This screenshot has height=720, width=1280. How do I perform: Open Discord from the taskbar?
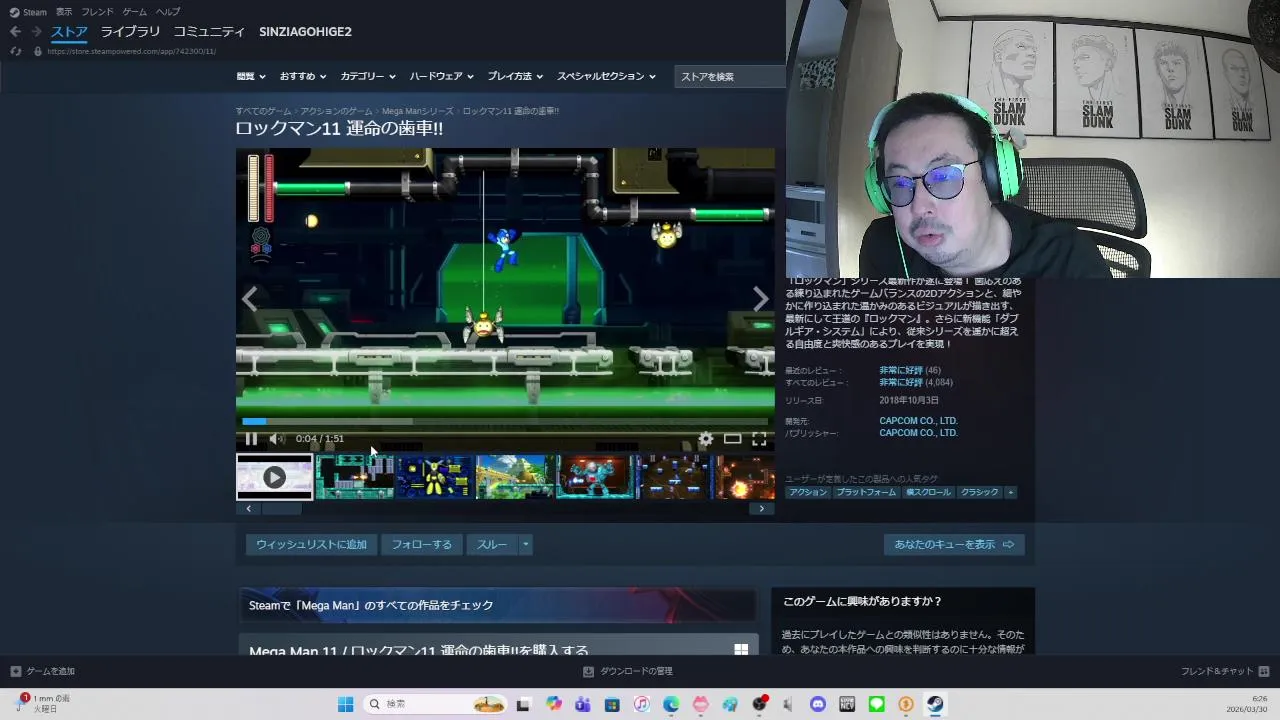818,704
